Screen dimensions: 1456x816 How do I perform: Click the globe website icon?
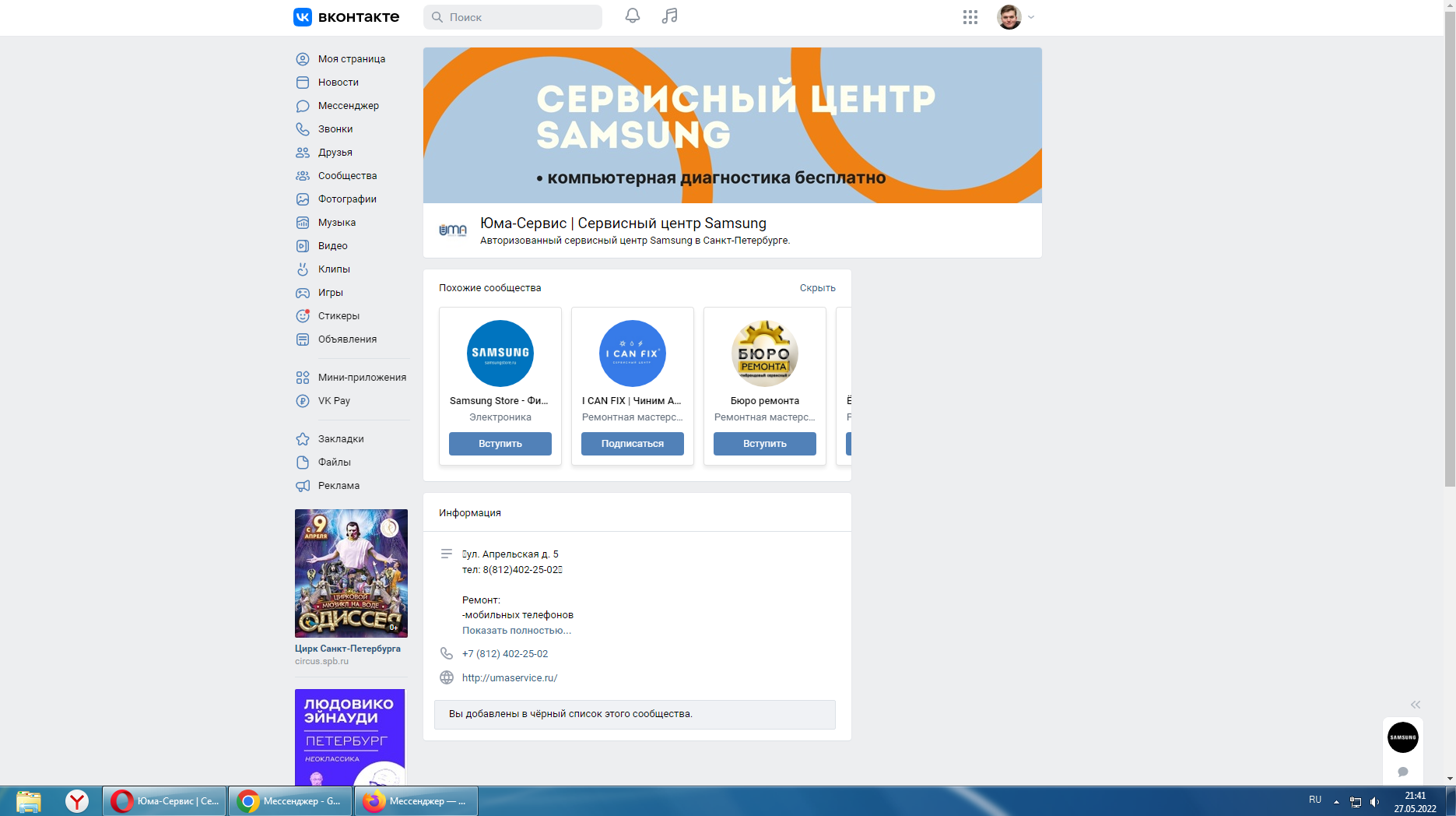tap(447, 677)
